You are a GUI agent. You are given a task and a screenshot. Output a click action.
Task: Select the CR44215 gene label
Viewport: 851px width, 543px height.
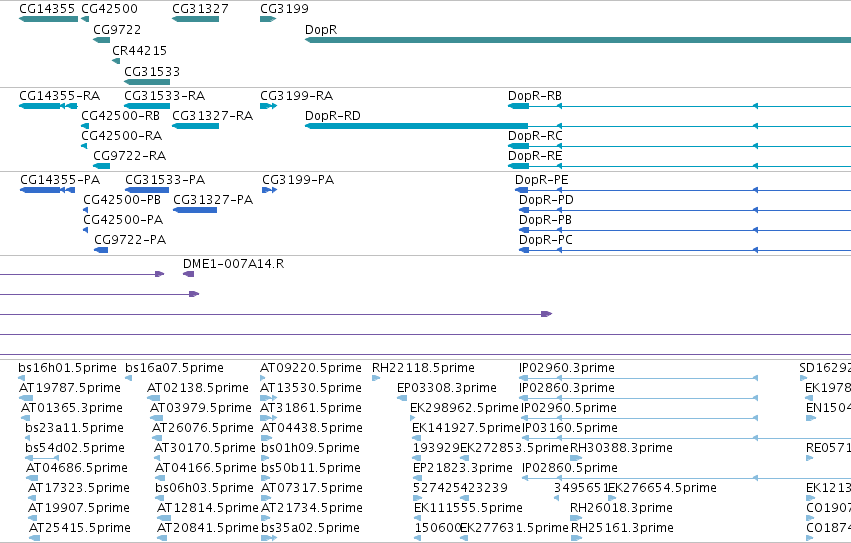(x=139, y=50)
